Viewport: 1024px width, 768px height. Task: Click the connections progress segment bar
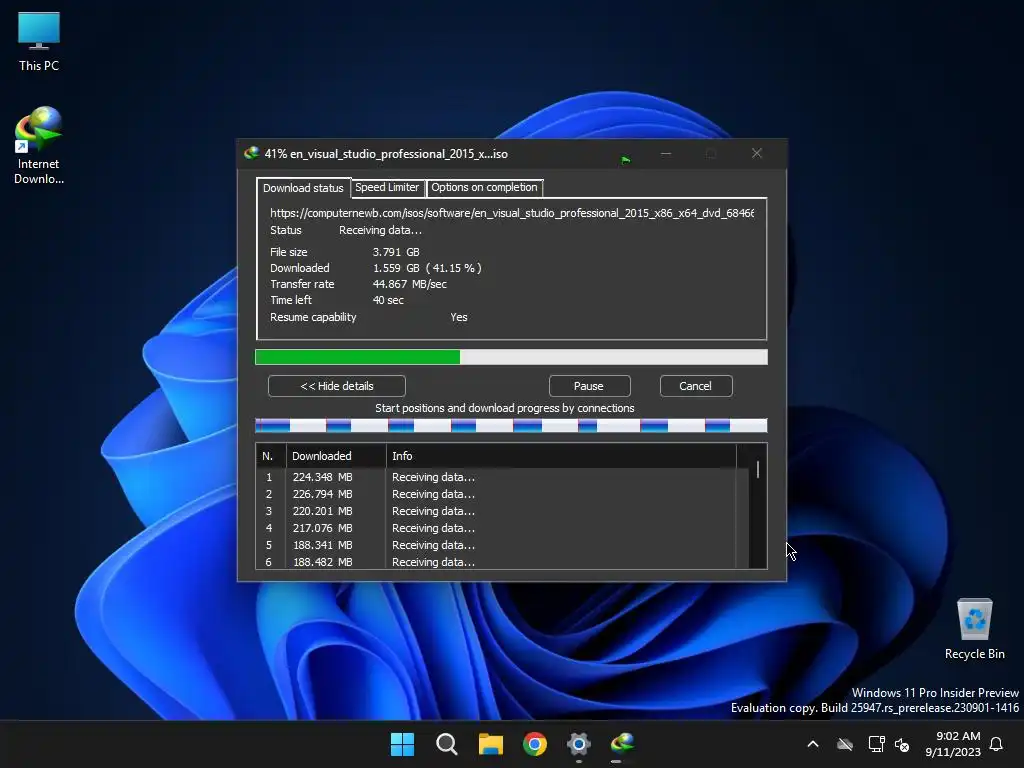tap(511, 426)
